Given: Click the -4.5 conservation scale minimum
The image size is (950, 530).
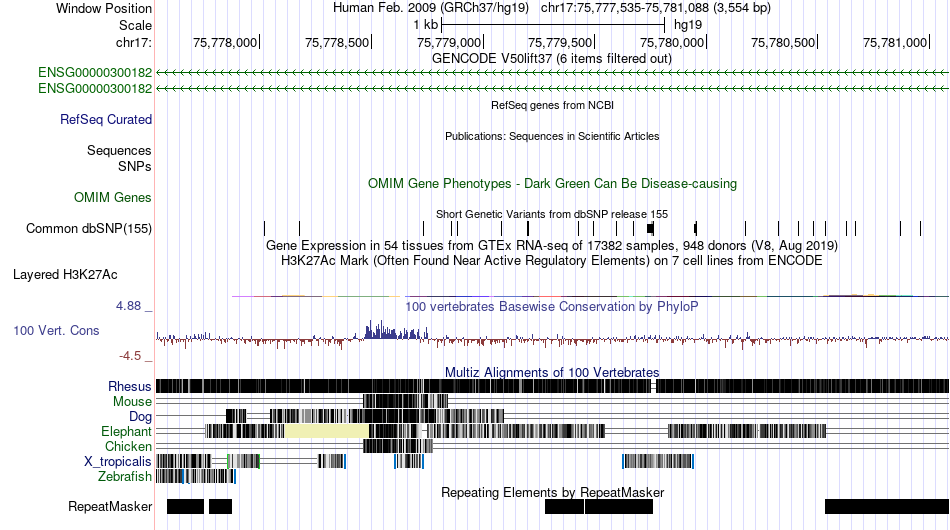Looking at the screenshot, I should tap(130, 356).
